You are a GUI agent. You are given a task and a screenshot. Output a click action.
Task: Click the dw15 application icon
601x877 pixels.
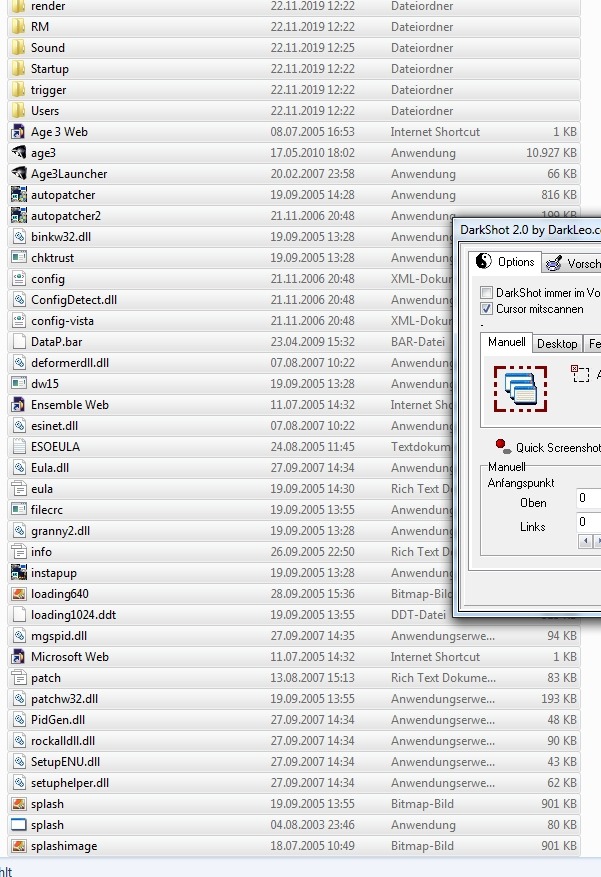(x=18, y=384)
